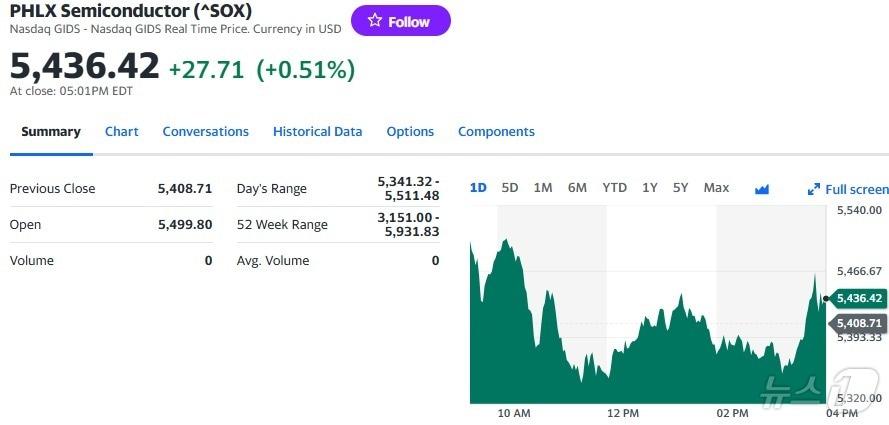Set chart range to 1M
The width and height of the screenshot is (889, 425).
543,188
